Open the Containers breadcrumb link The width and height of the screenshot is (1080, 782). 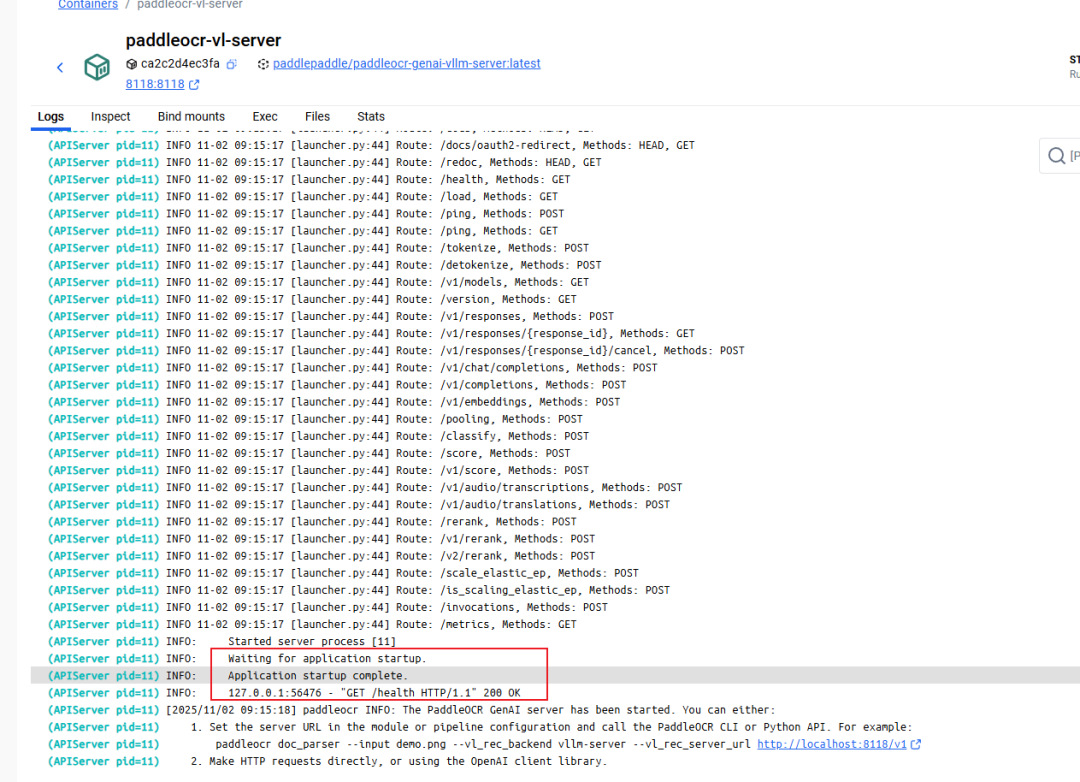click(x=88, y=4)
